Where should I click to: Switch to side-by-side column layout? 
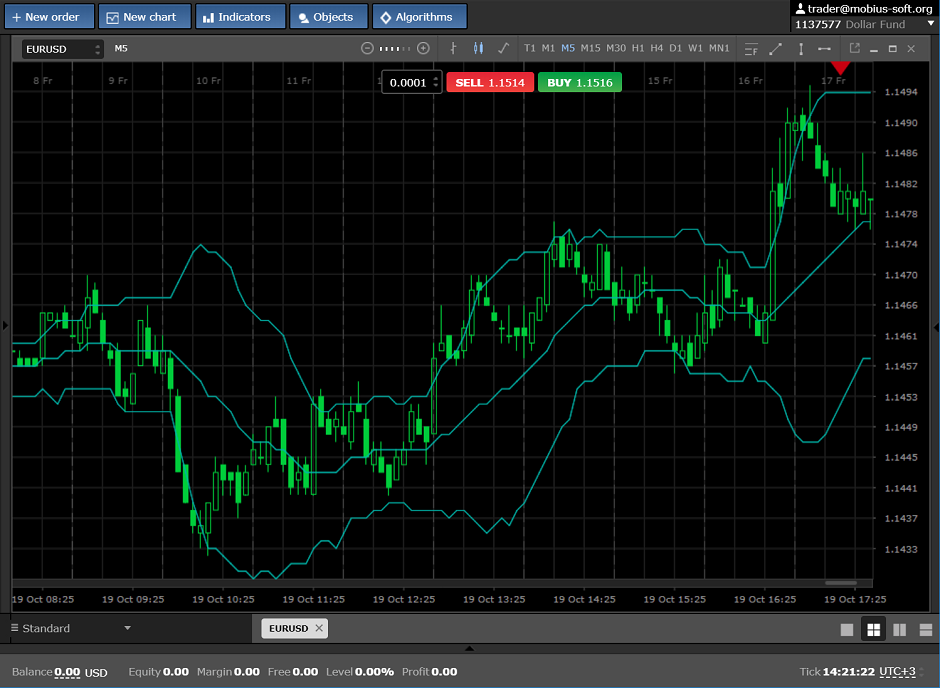(900, 629)
